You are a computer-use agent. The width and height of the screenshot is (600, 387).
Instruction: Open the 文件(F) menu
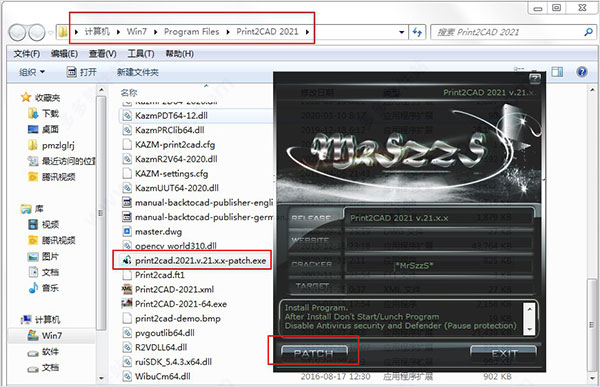27,54
